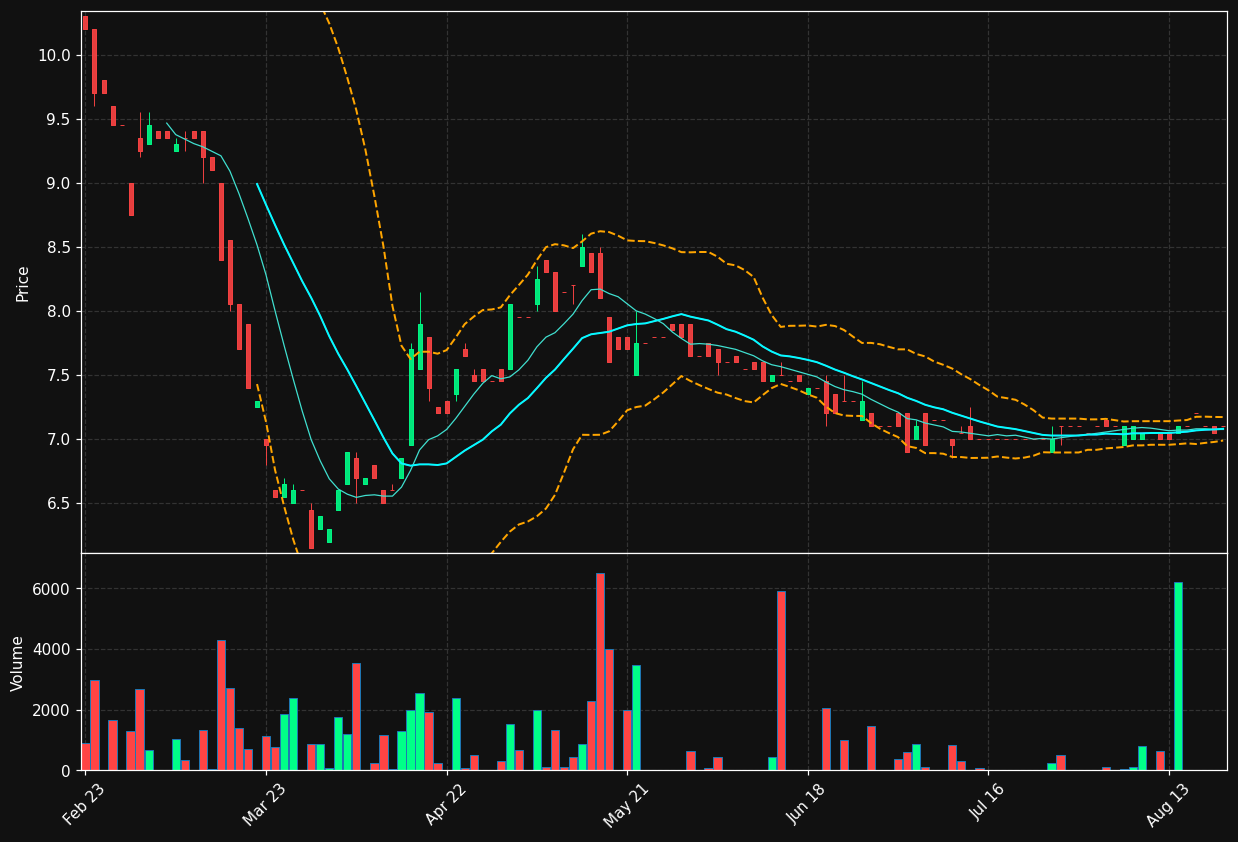Click the 8.5 price tick label
Screen dimensions: 1238x842
(58, 247)
